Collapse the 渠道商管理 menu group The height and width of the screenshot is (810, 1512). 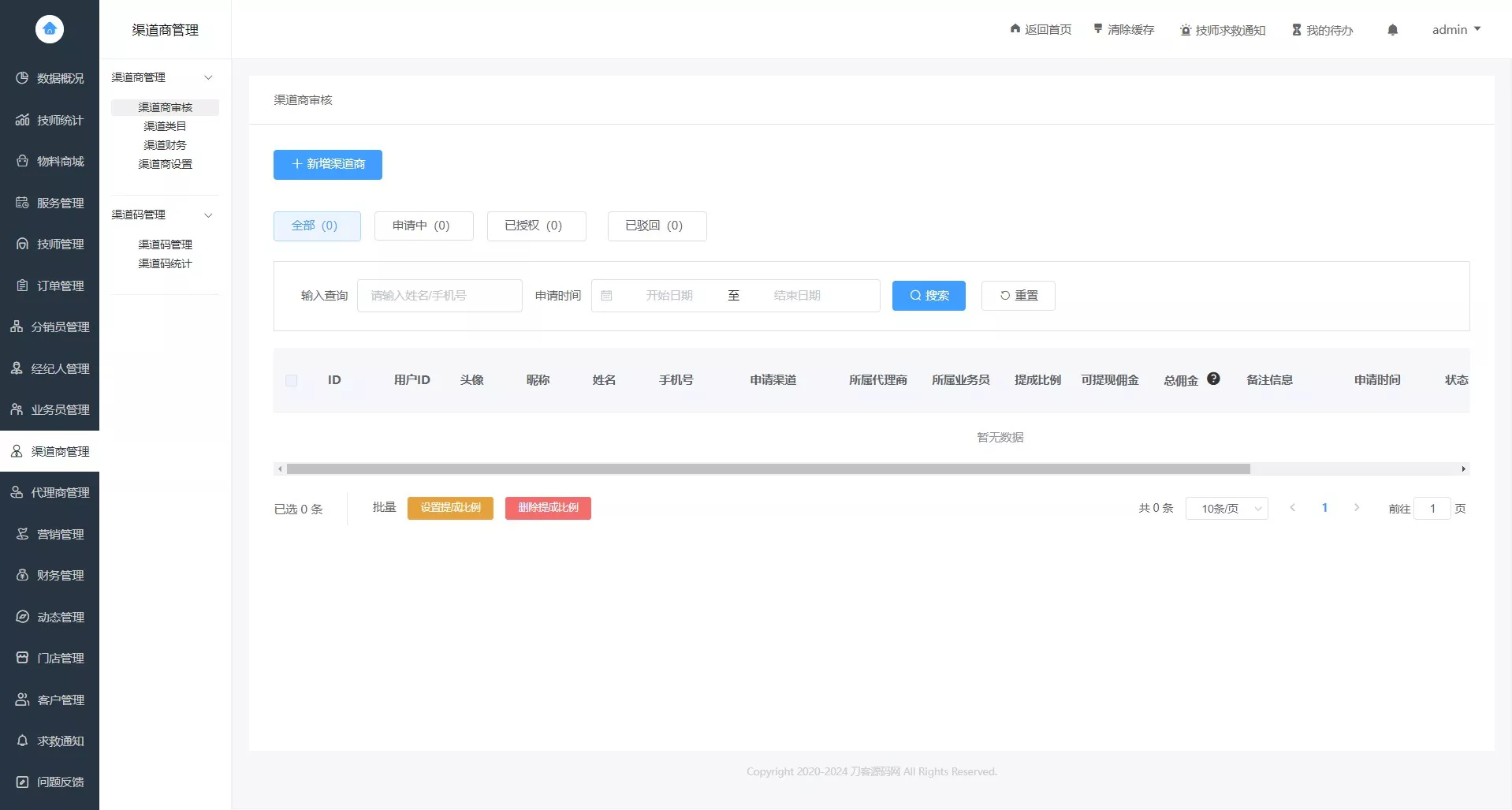(x=208, y=77)
